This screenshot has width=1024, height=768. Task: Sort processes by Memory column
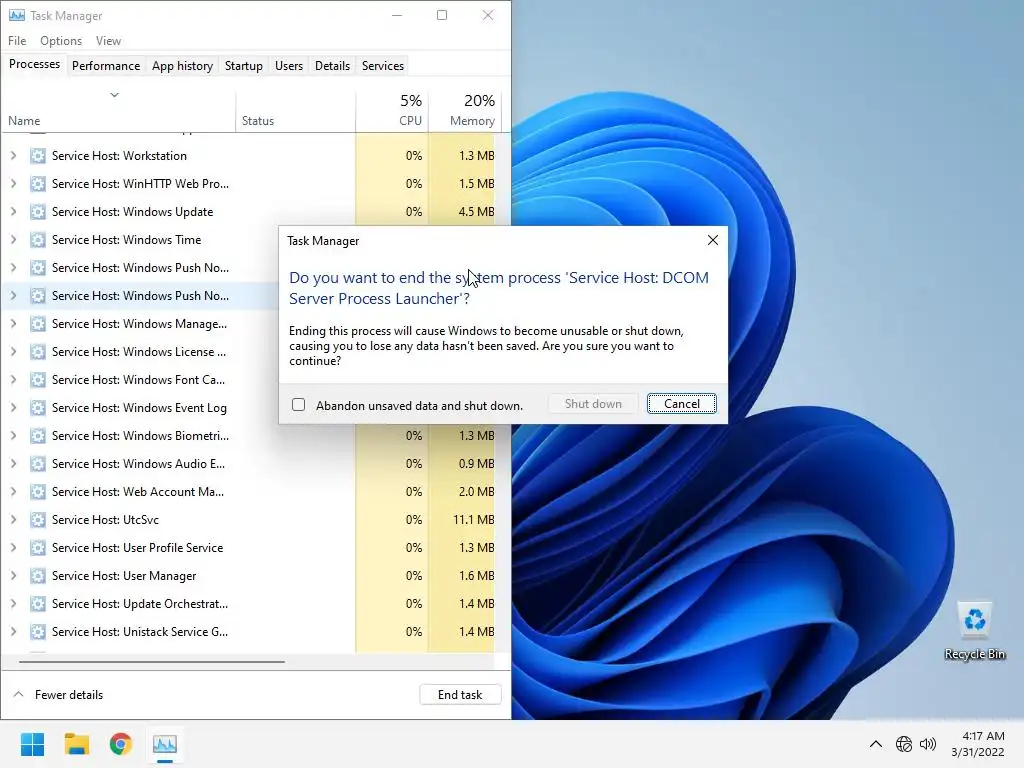pos(466,110)
